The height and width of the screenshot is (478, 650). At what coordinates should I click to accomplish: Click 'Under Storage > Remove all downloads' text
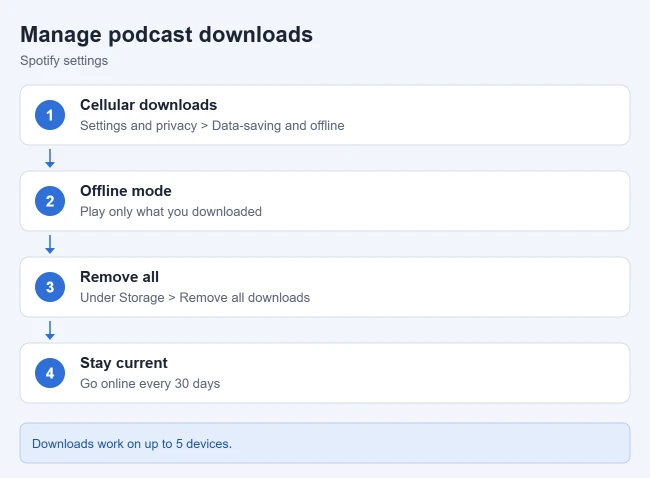point(195,297)
